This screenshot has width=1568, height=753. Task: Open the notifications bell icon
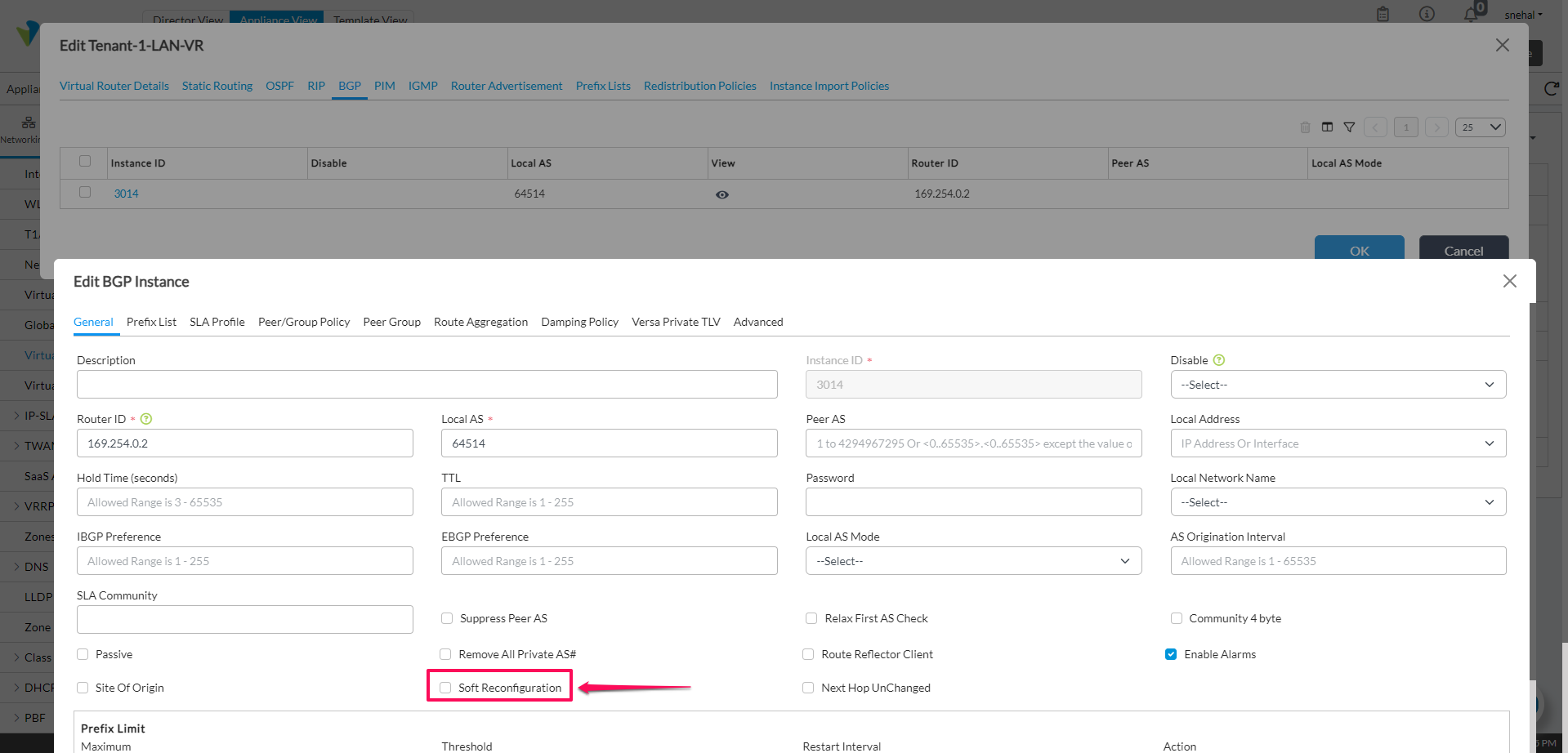tap(1471, 14)
